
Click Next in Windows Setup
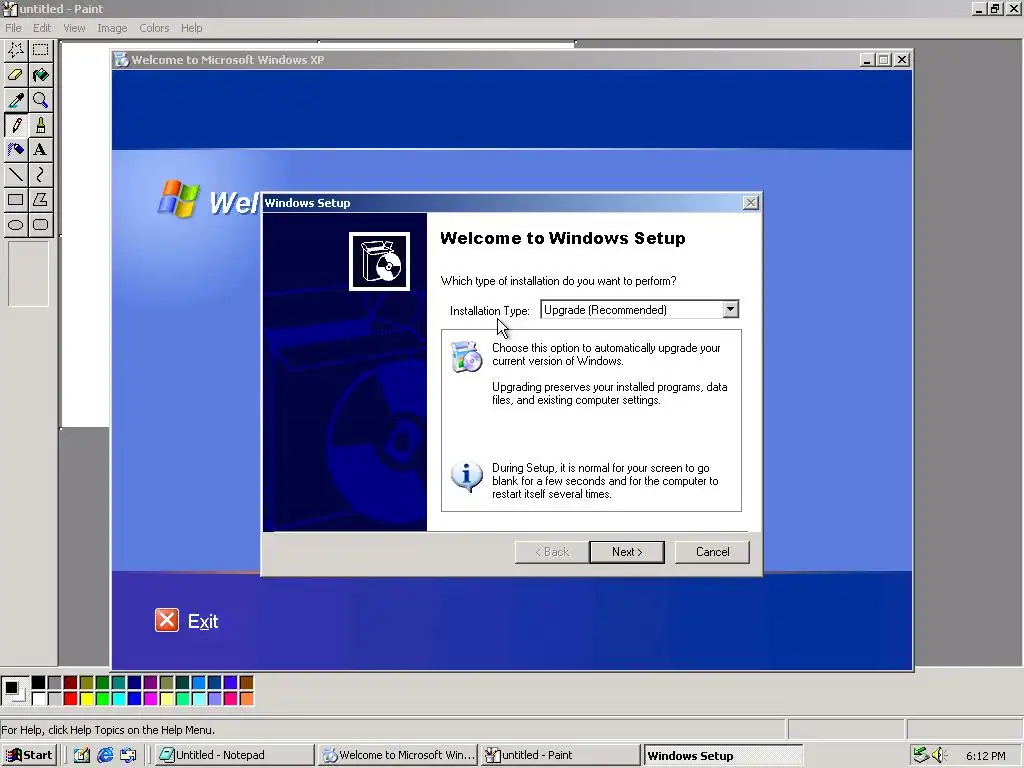[627, 552]
